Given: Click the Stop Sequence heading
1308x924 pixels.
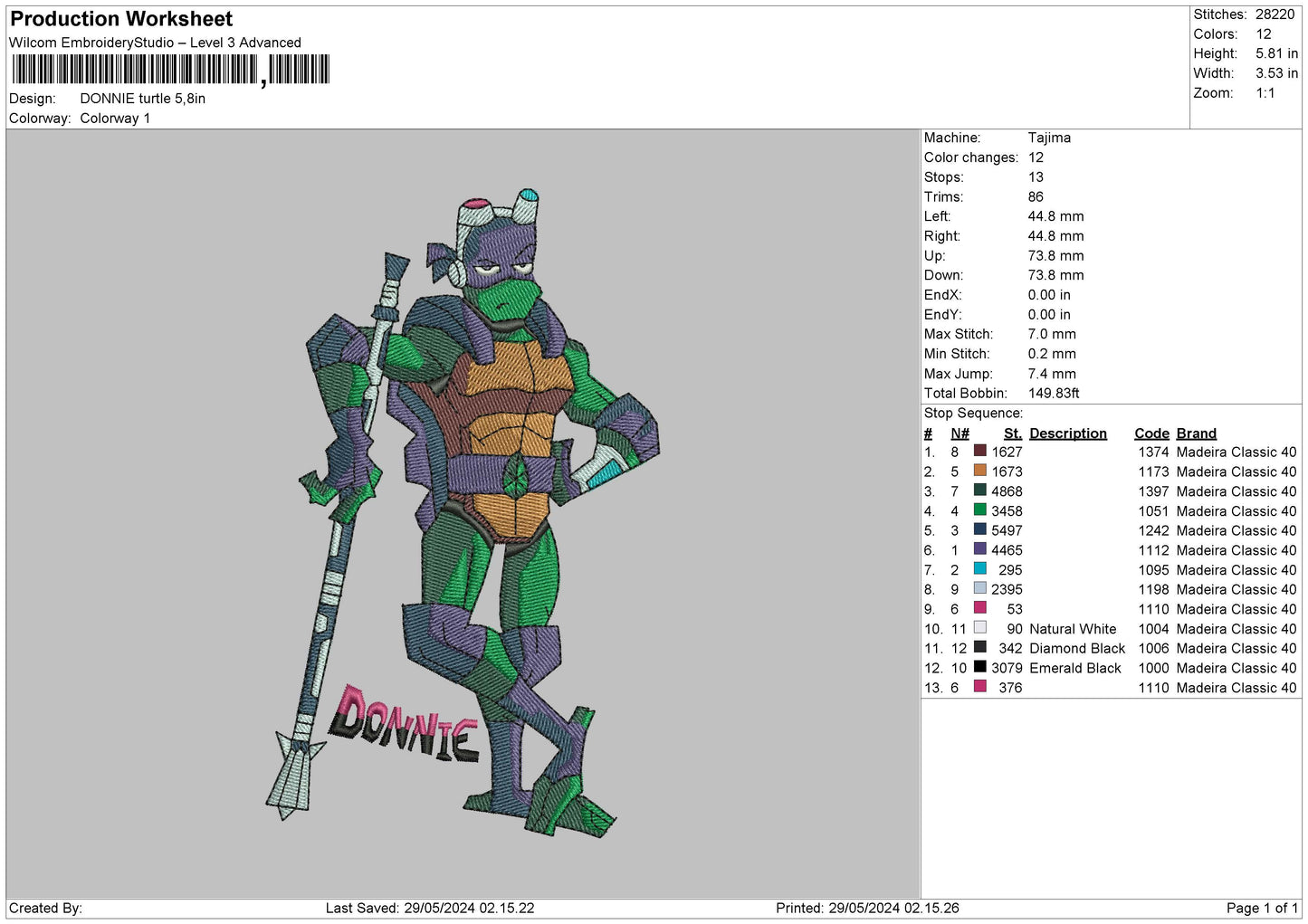Looking at the screenshot, I should pos(973,414).
